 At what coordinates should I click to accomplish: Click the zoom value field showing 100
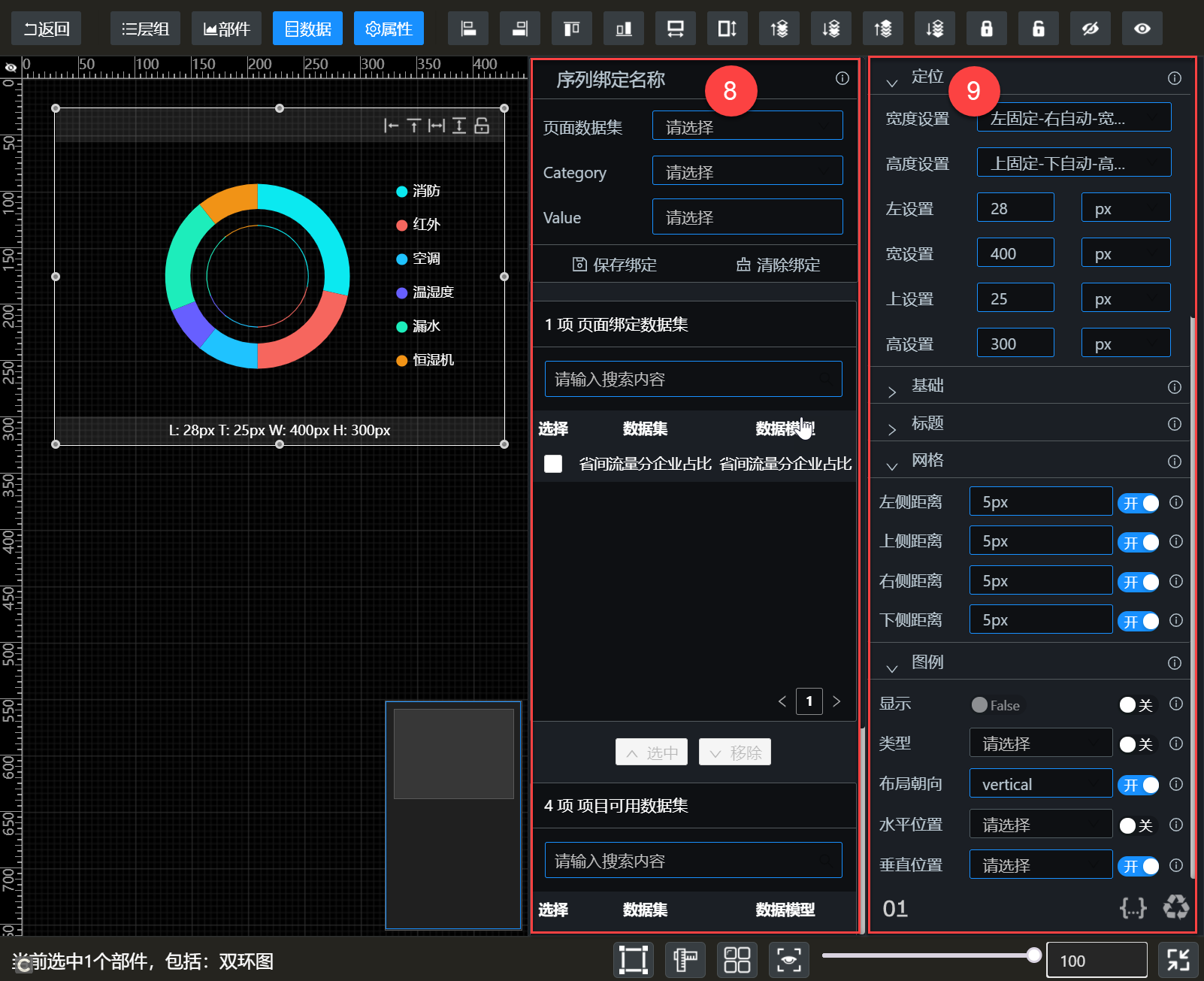pos(1097,960)
